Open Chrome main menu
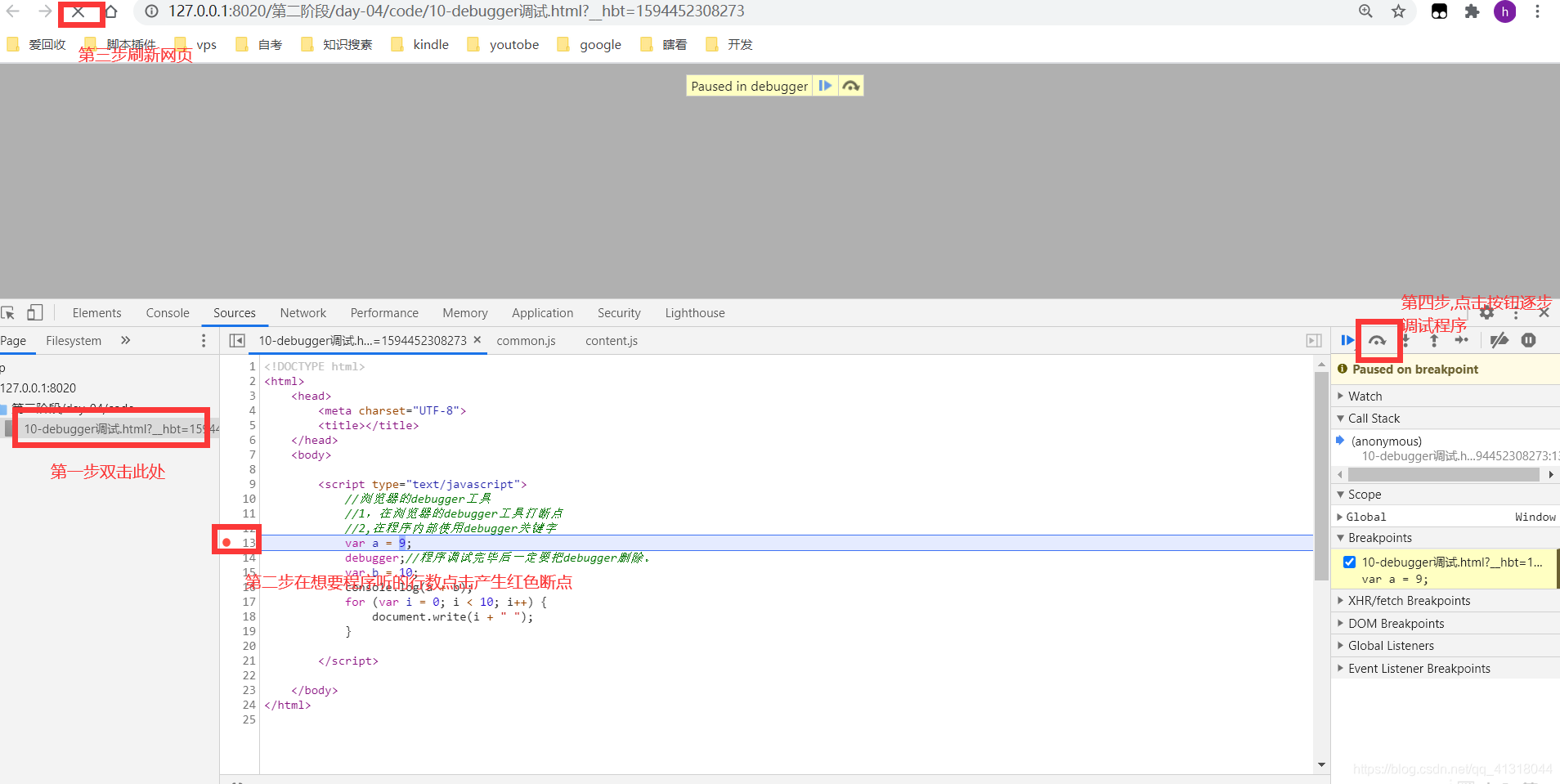 click(1537, 11)
